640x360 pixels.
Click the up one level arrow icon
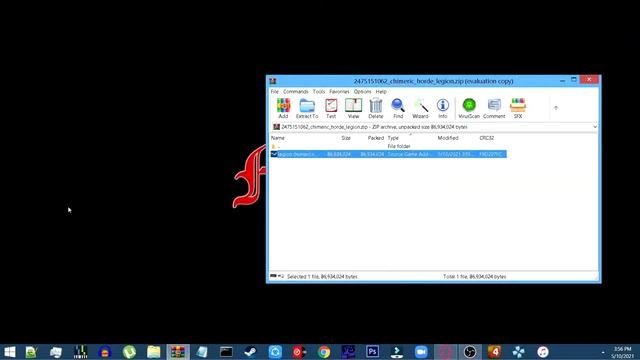[556, 108]
